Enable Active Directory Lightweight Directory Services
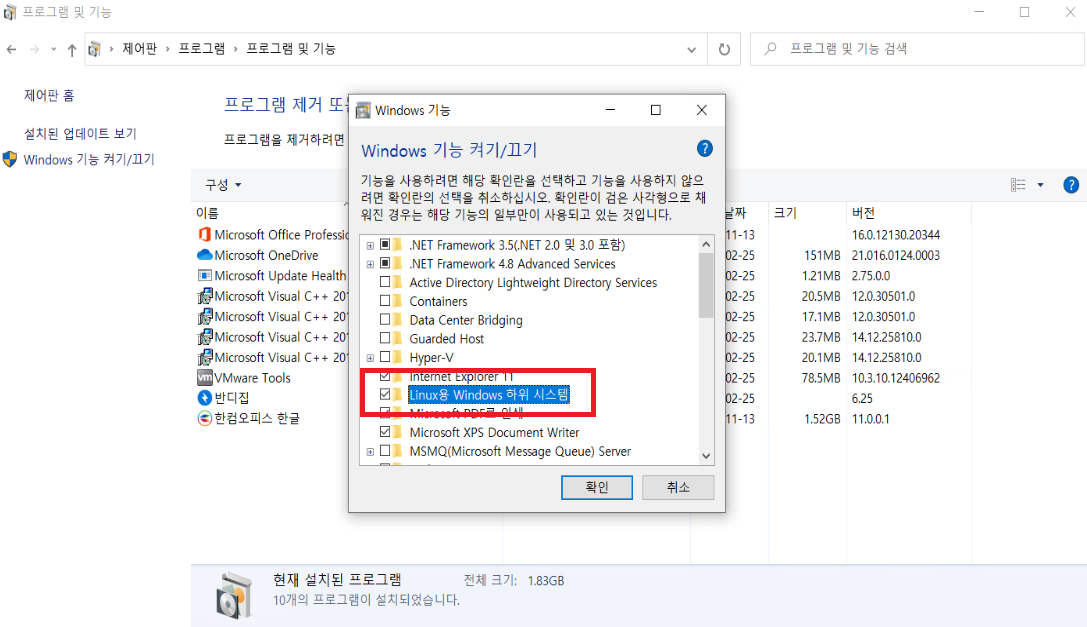This screenshot has width=1087, height=627. point(385,282)
